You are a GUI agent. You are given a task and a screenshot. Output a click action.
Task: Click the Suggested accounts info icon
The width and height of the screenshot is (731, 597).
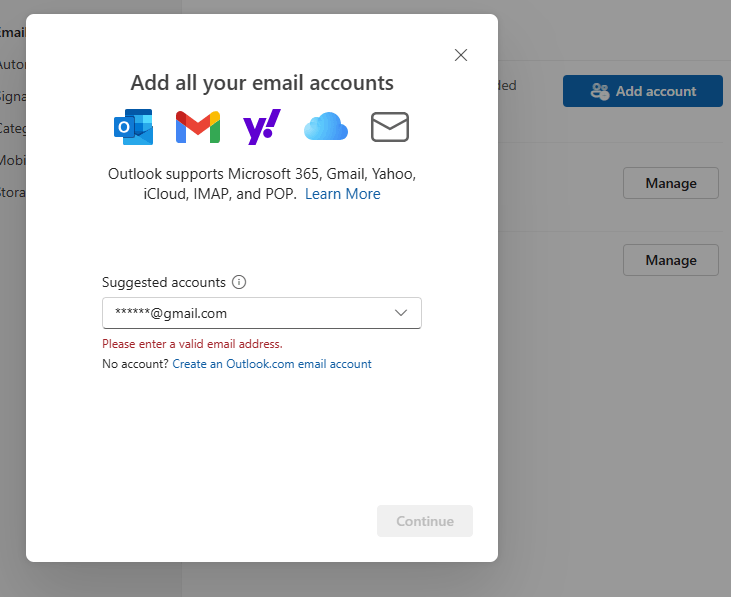coord(239,282)
